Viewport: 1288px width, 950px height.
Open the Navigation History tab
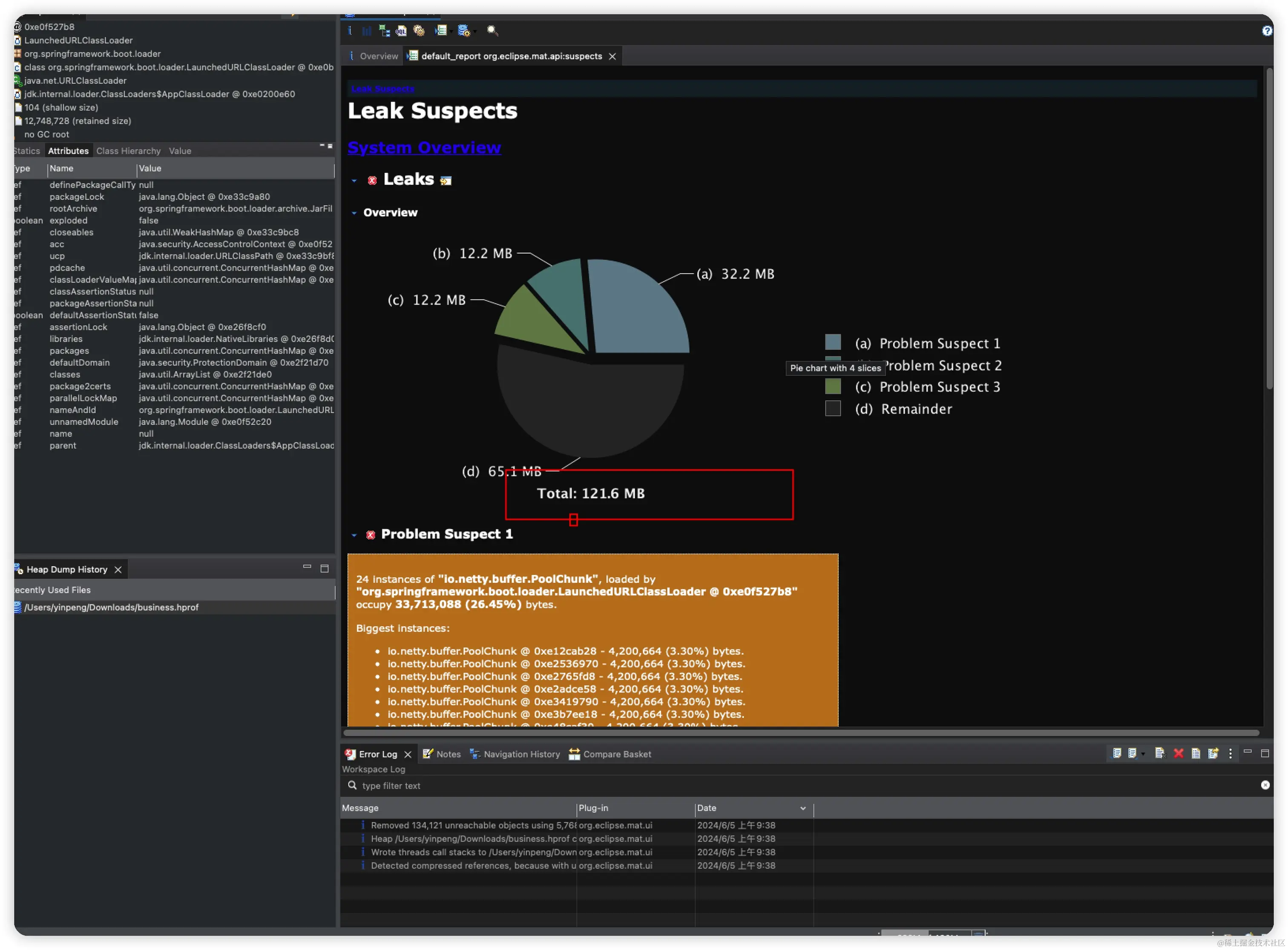click(x=521, y=754)
